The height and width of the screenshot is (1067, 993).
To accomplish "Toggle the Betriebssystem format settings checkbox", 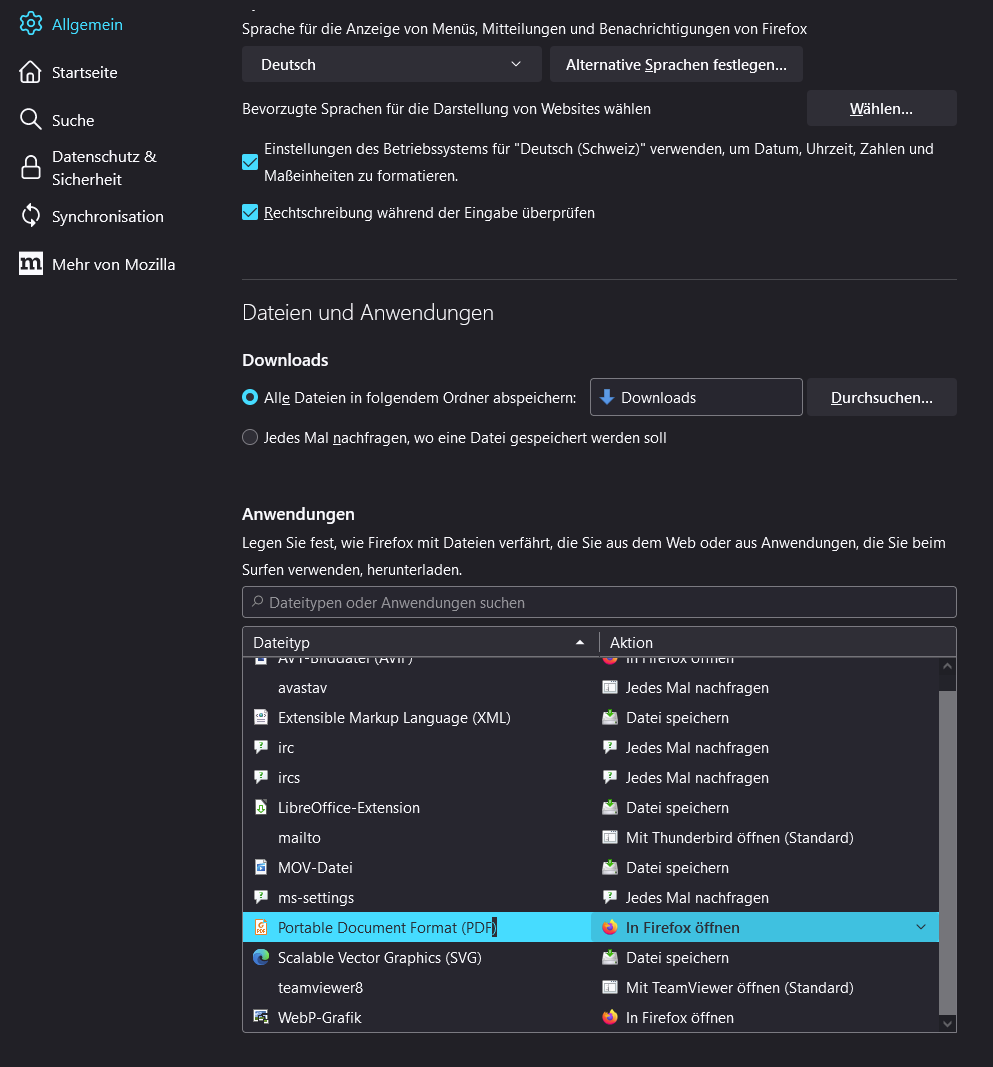I will (x=250, y=162).
